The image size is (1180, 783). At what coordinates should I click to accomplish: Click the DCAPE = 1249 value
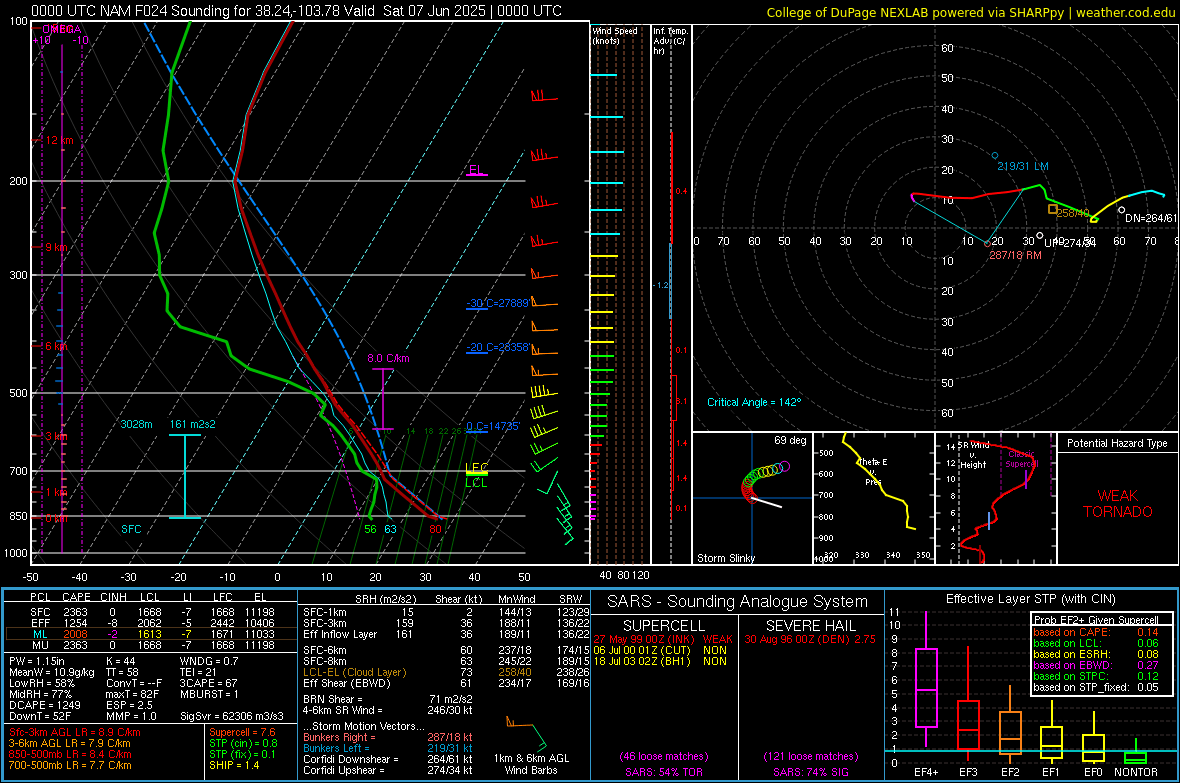tap(44, 705)
